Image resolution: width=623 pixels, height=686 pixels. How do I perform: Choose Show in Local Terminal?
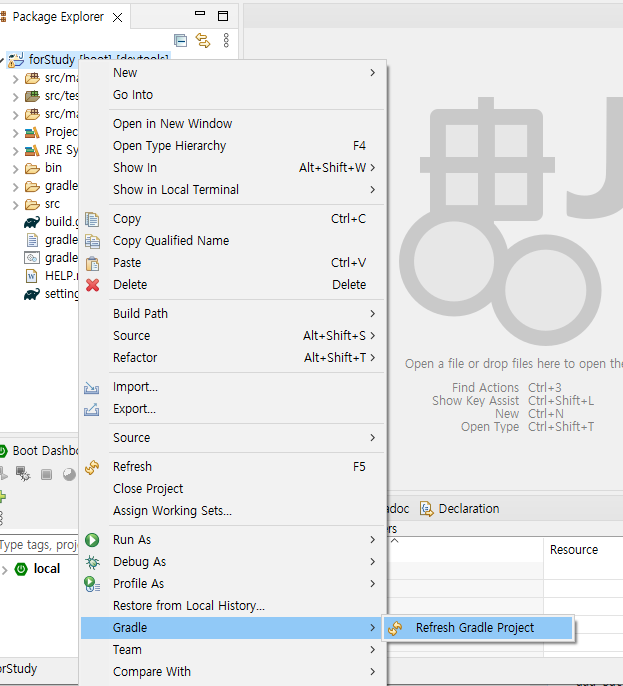click(233, 190)
